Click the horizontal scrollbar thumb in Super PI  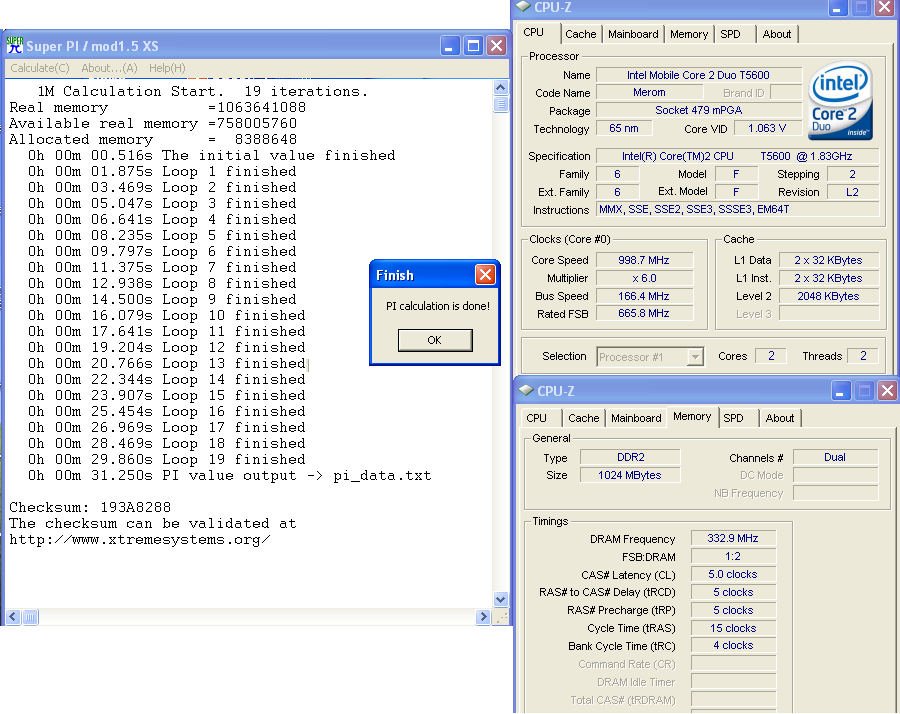click(x=30, y=617)
